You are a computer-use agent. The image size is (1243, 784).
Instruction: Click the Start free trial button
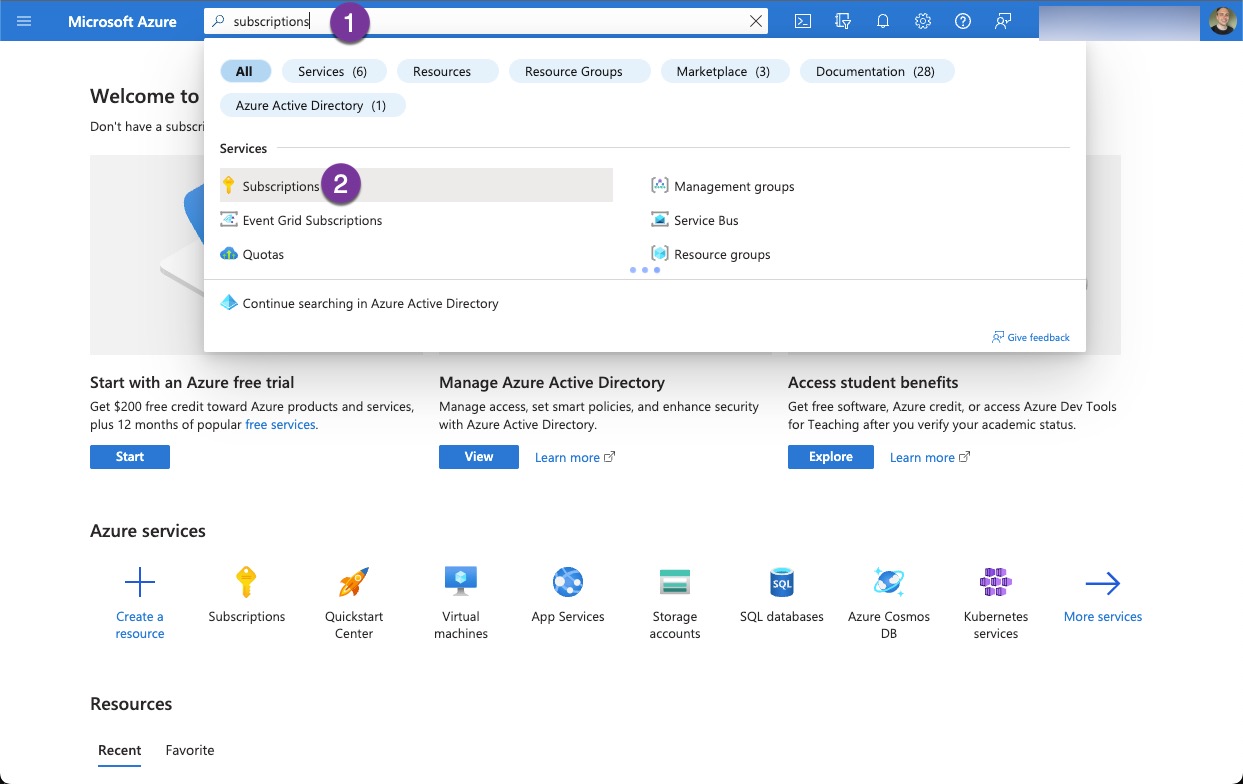(129, 456)
